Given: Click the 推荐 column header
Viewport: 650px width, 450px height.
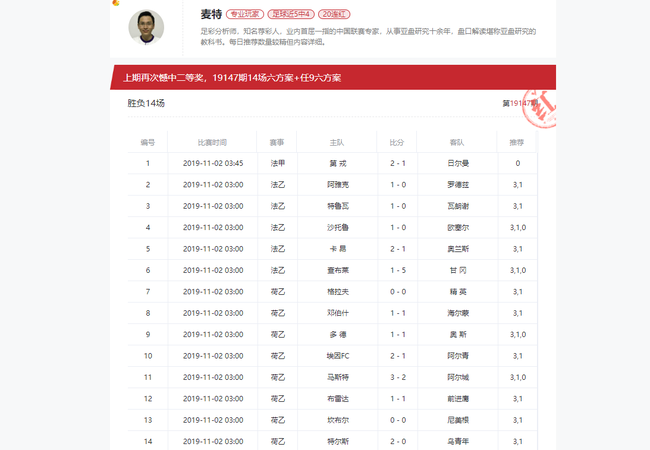Looking at the screenshot, I should point(517,143).
